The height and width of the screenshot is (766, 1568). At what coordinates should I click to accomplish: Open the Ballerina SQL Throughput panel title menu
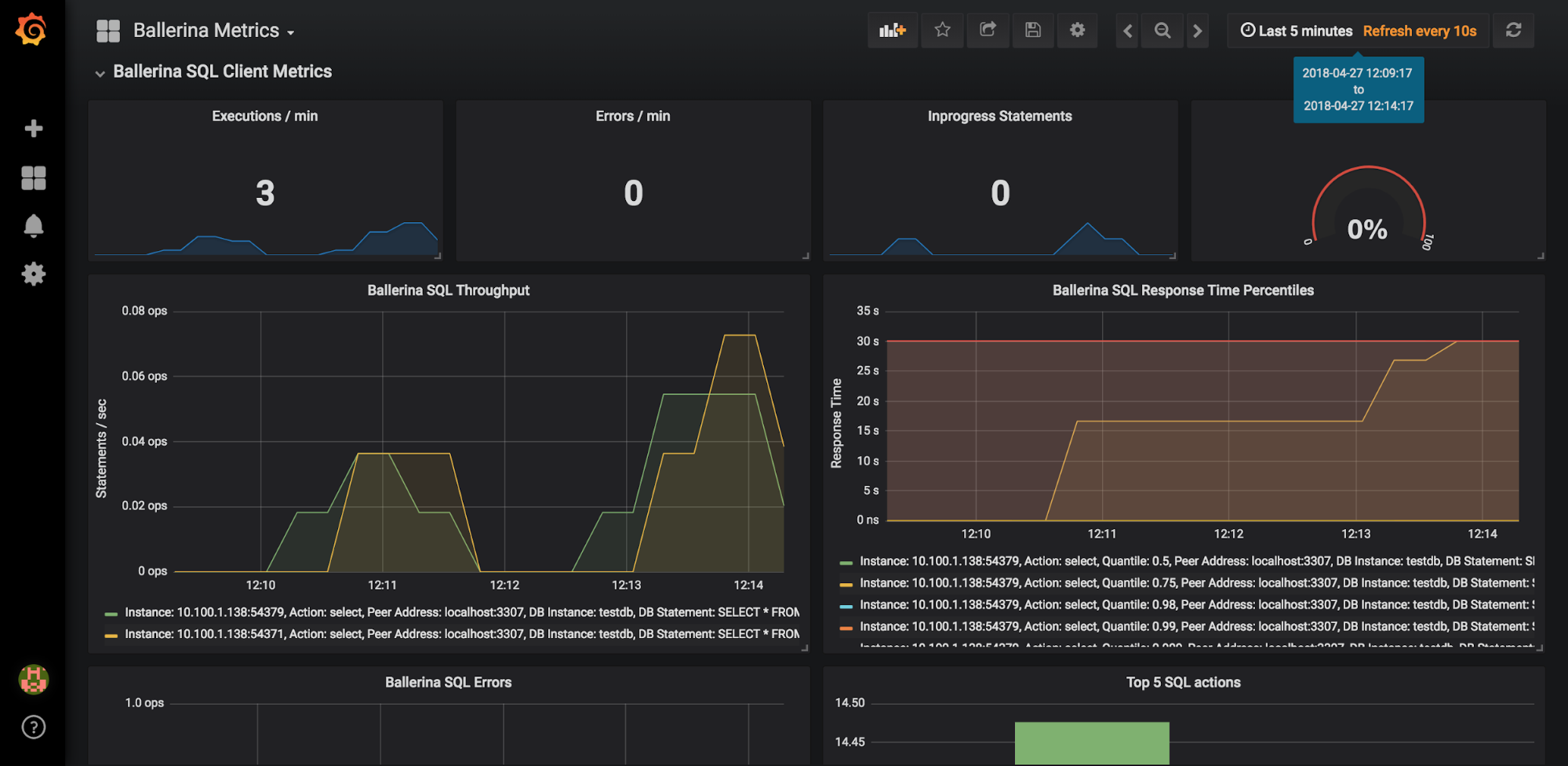pos(448,290)
